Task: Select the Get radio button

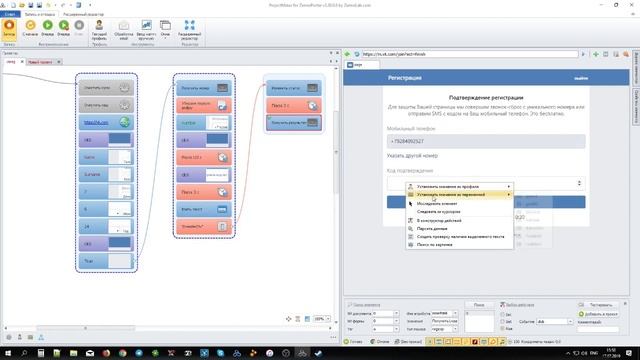Action: pos(502,314)
